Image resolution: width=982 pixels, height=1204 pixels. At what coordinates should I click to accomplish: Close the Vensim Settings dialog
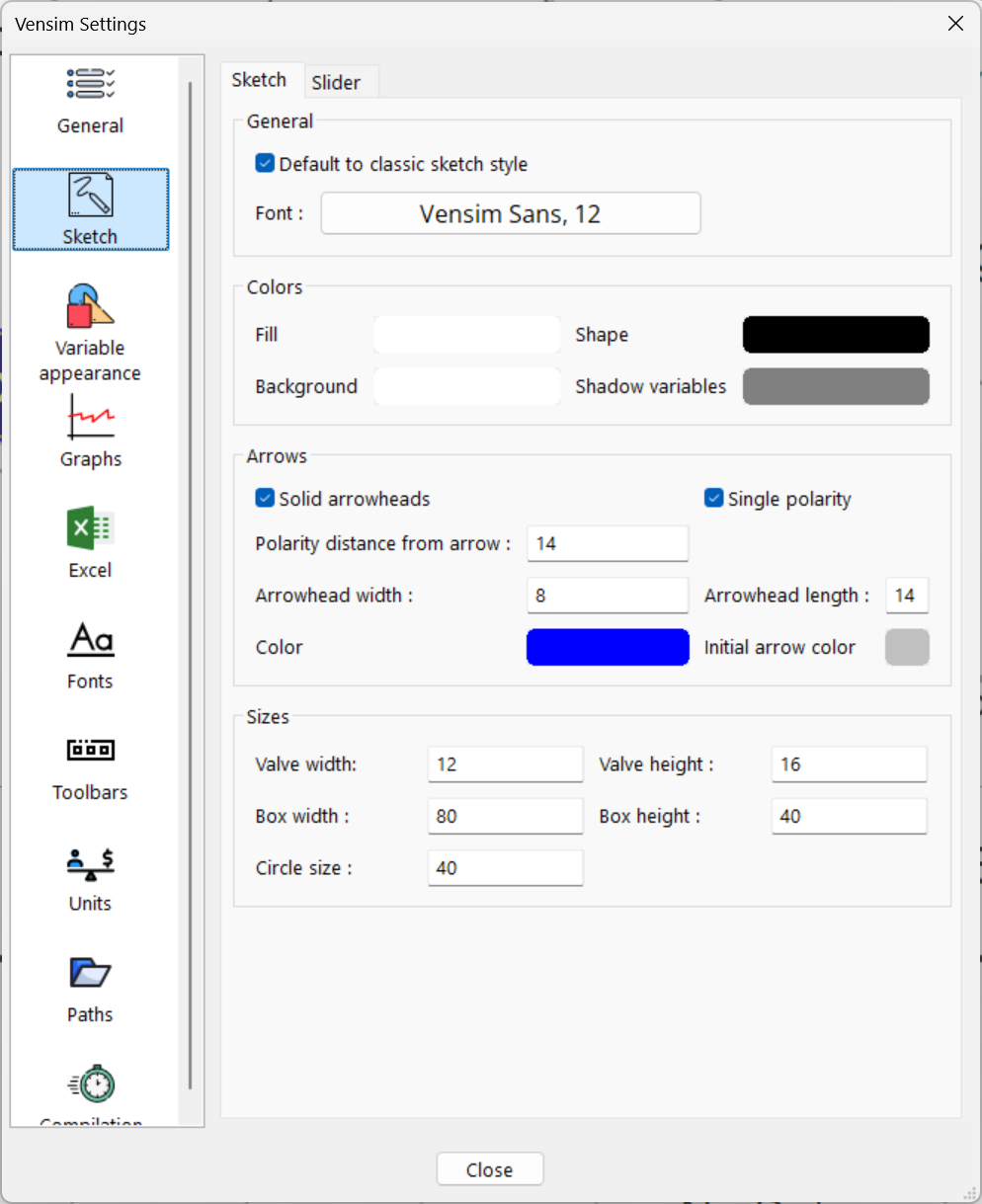click(x=489, y=1168)
